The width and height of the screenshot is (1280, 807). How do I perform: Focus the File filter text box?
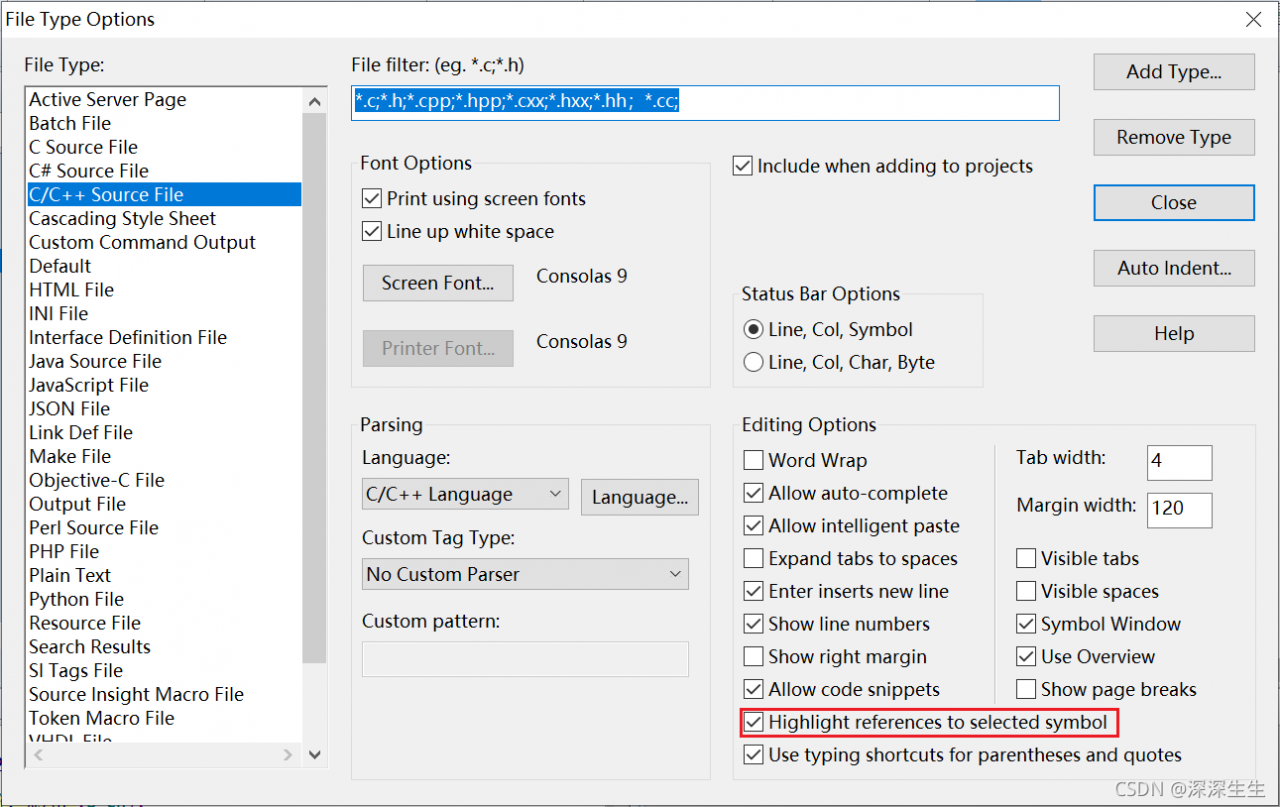click(x=704, y=102)
